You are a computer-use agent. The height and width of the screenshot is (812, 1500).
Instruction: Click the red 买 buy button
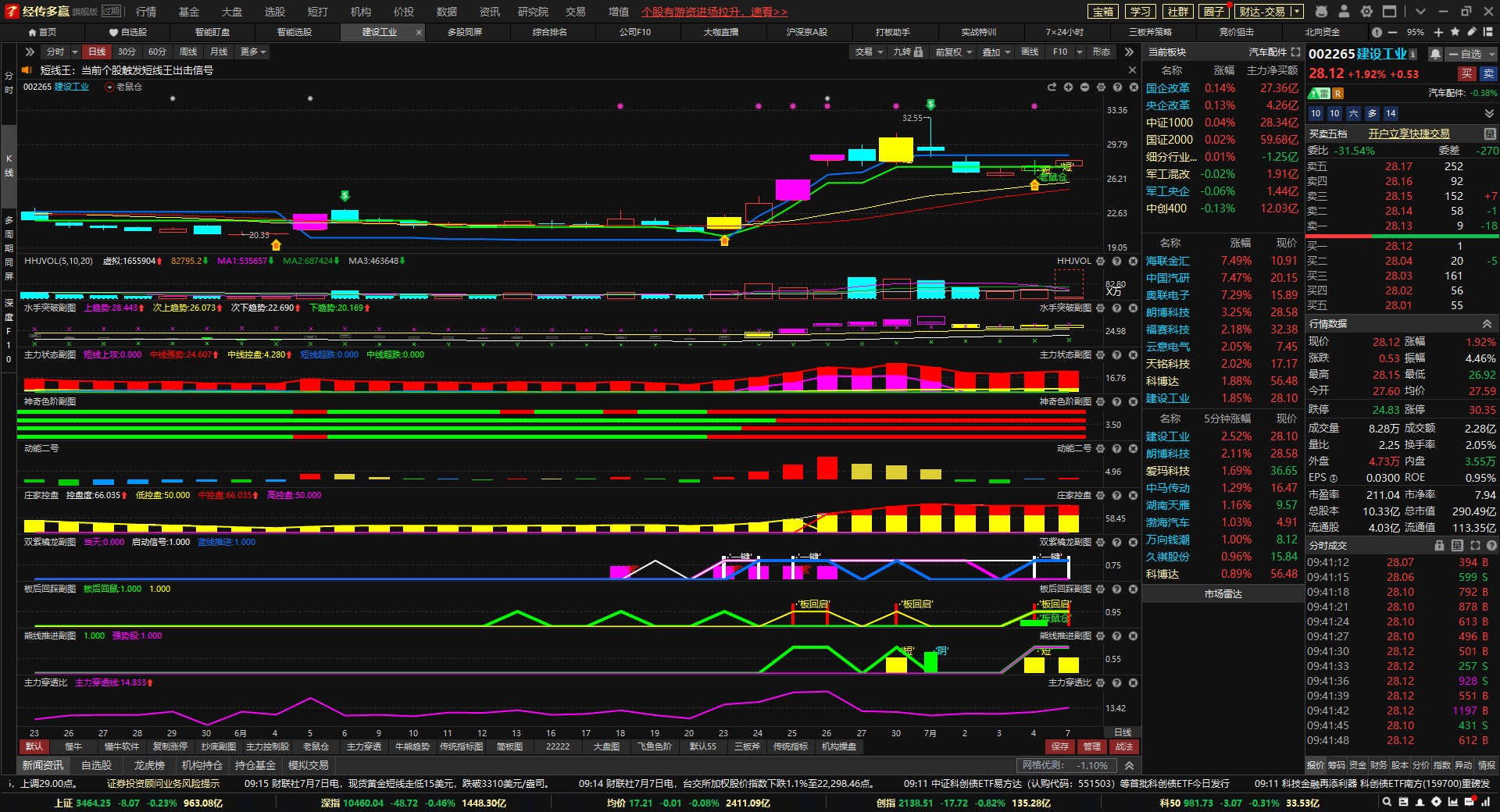1466,73
